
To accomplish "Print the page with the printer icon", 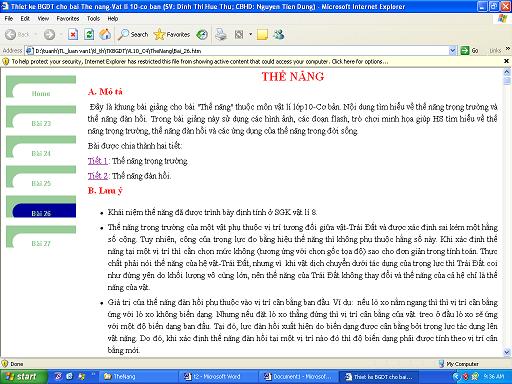I will coord(221,34).
